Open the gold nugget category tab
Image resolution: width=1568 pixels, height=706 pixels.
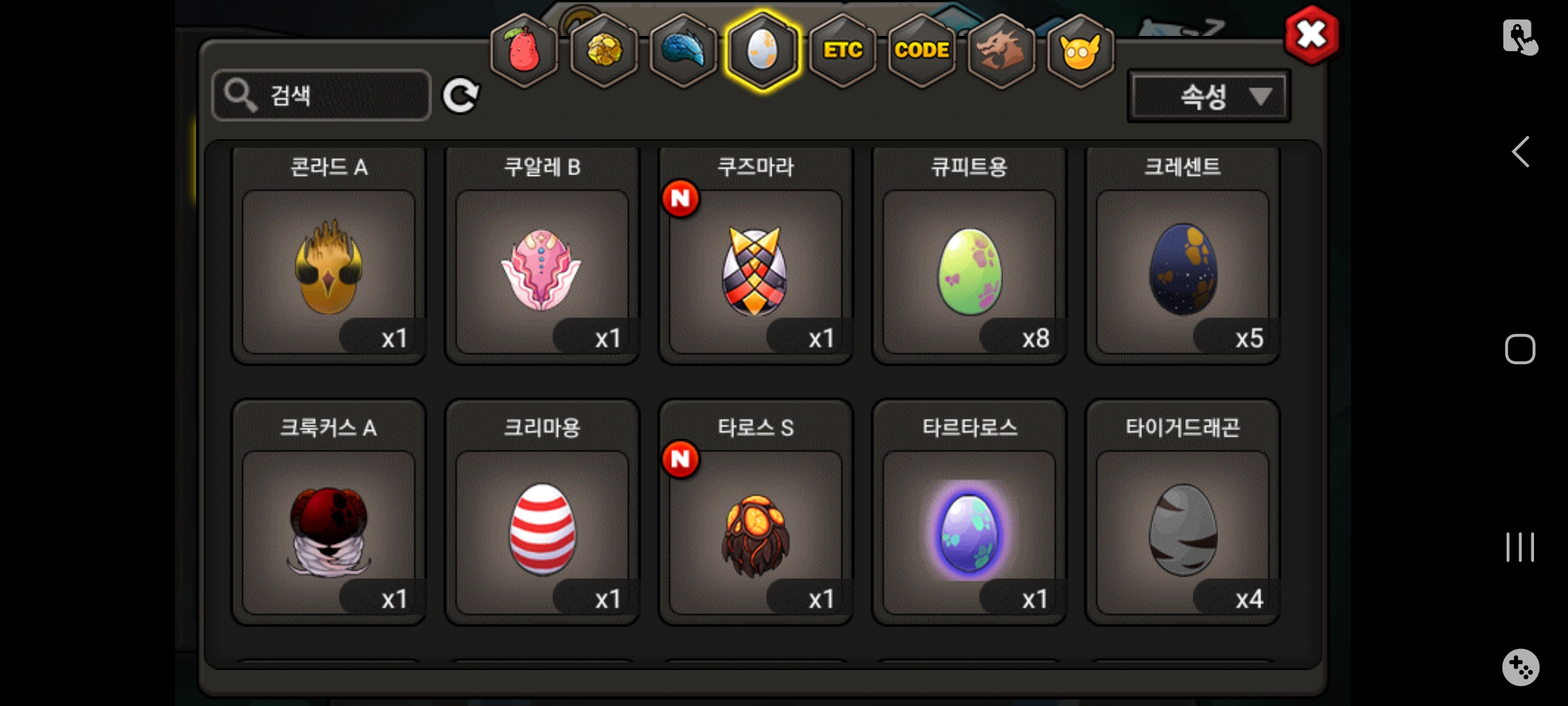(x=604, y=51)
